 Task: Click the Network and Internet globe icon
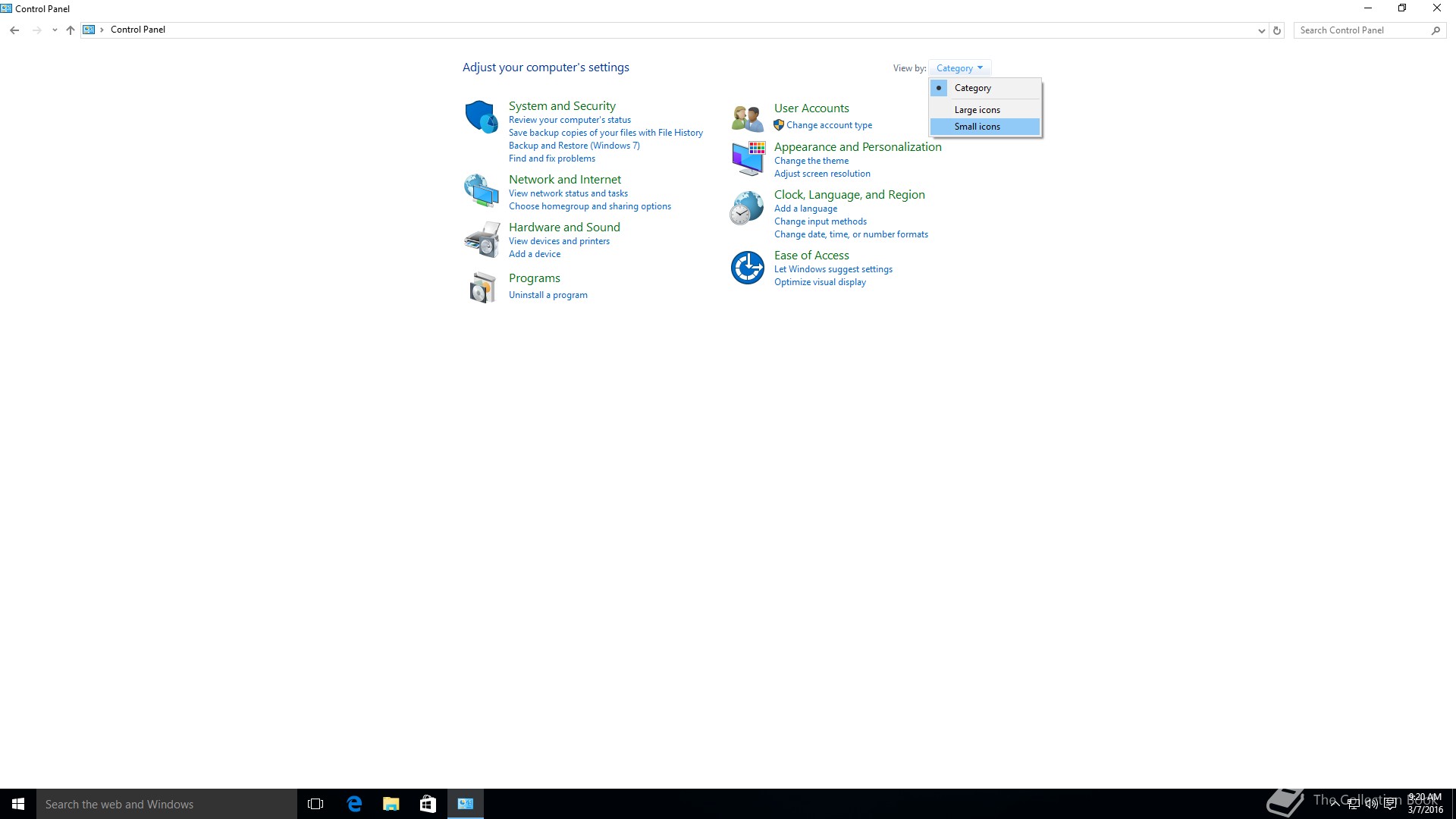click(x=481, y=190)
